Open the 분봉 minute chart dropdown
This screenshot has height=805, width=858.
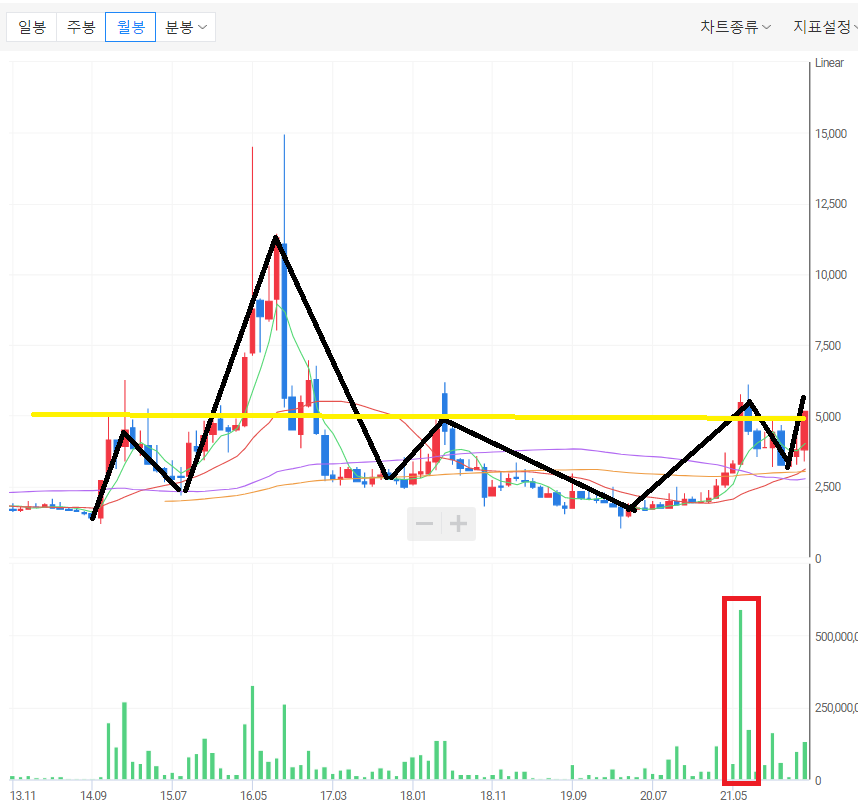pyautogui.click(x=186, y=27)
